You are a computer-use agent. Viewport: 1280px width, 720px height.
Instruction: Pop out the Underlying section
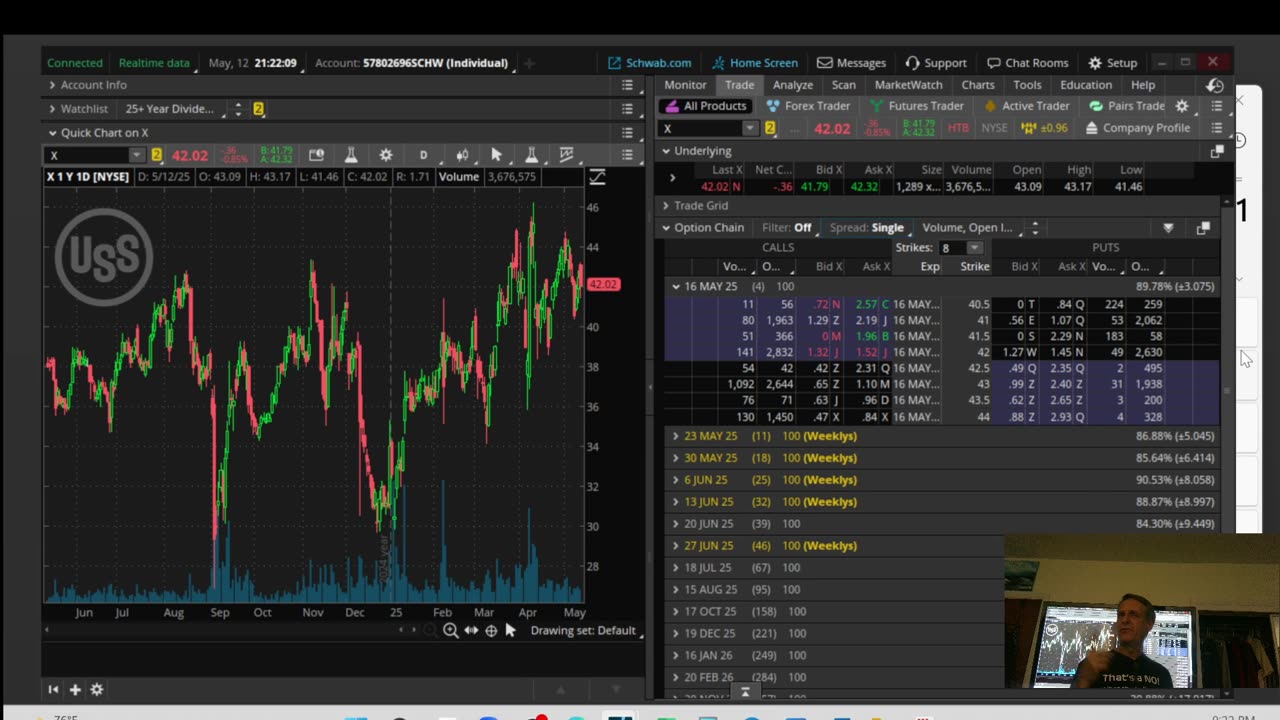click(1217, 151)
